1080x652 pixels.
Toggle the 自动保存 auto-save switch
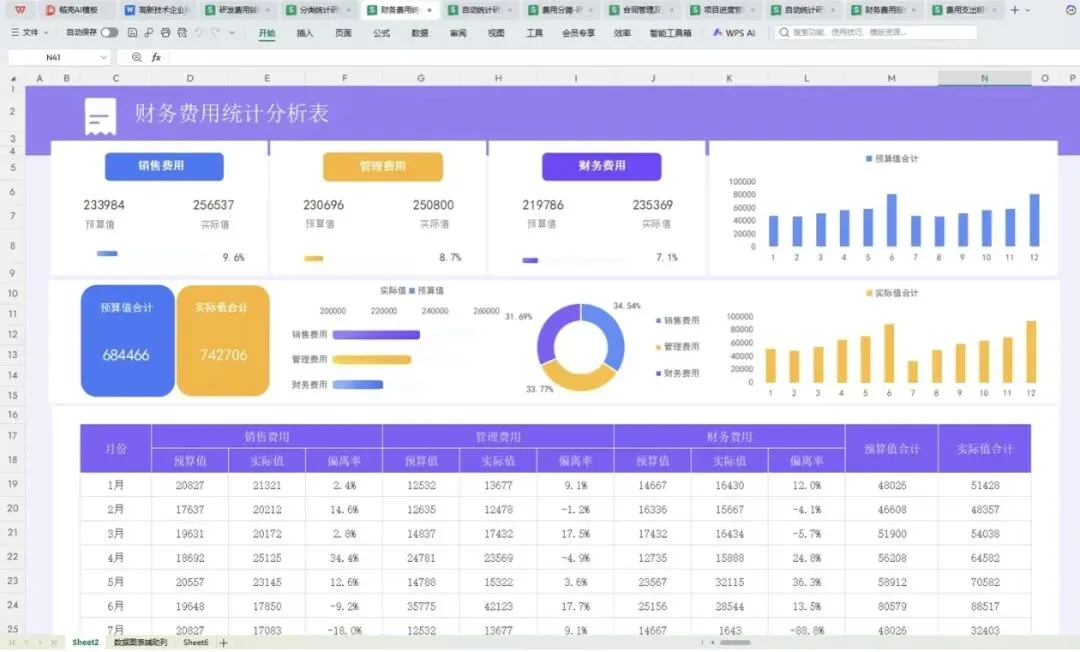tap(109, 32)
